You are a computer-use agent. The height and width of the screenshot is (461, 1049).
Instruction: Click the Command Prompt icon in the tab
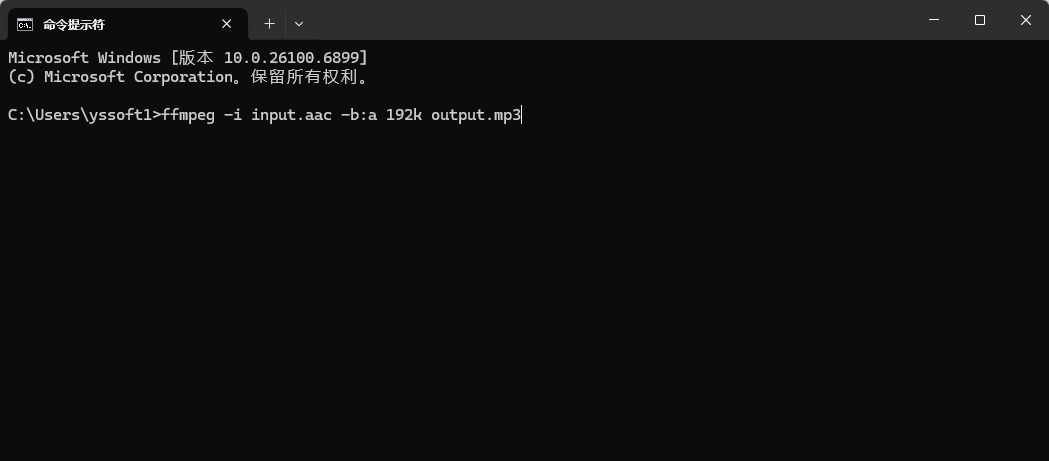pos(25,25)
